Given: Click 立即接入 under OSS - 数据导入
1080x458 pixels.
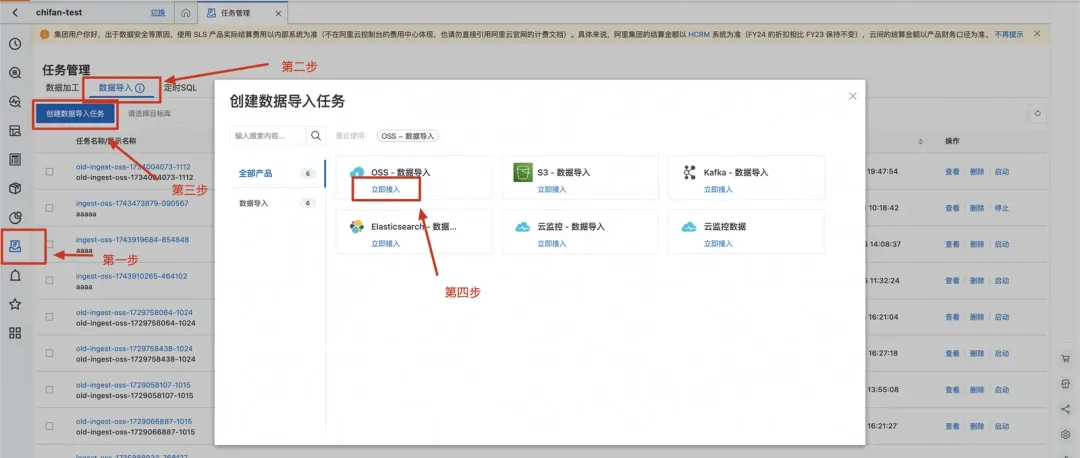Looking at the screenshot, I should [x=386, y=189].
